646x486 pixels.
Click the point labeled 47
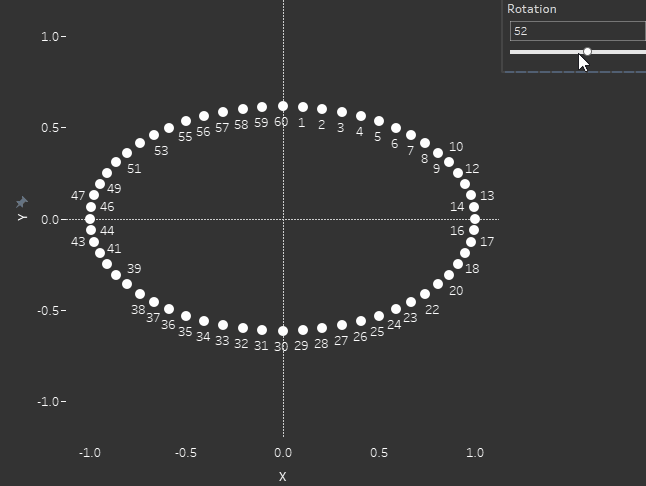click(94, 195)
